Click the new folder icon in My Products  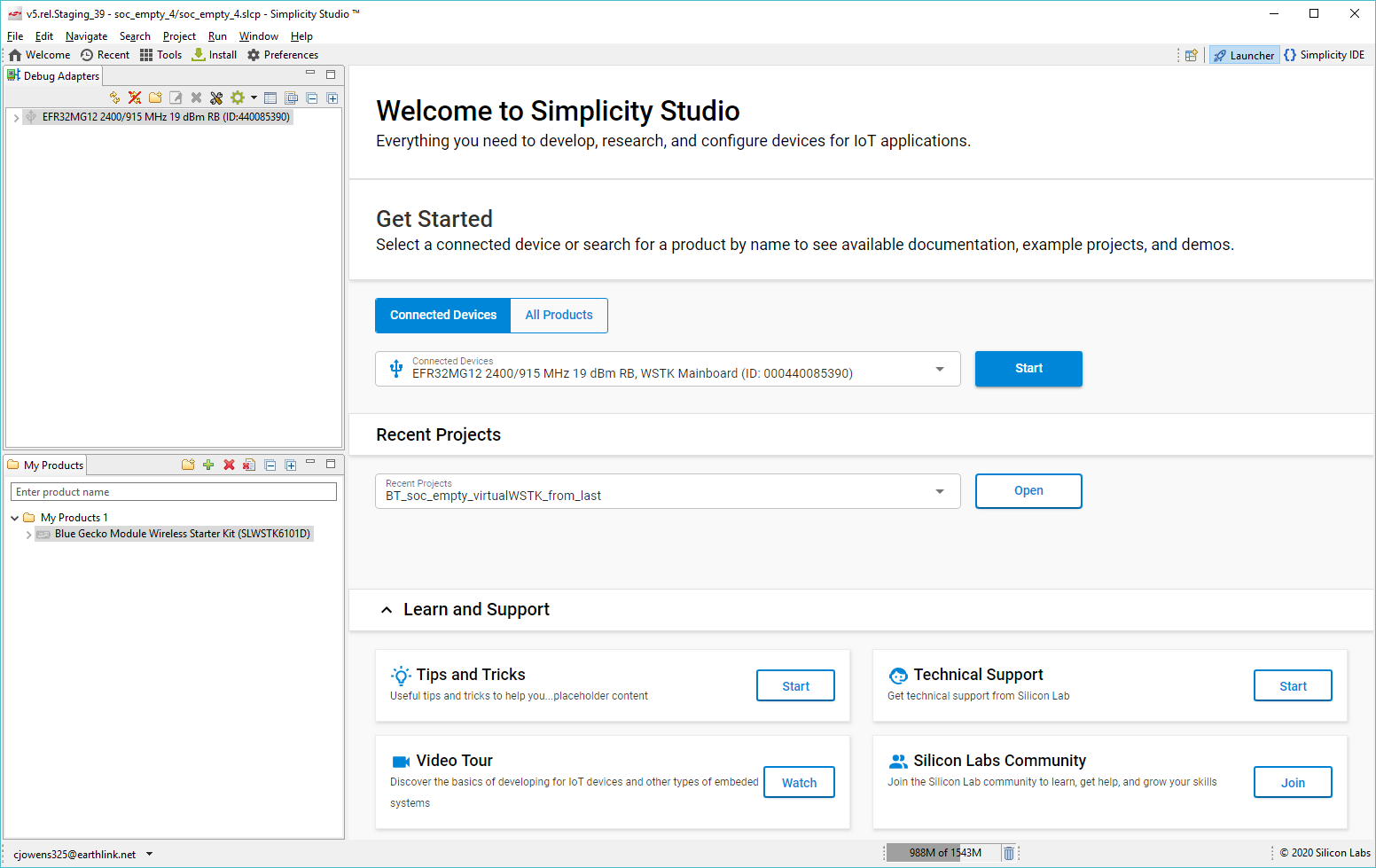tap(188, 465)
